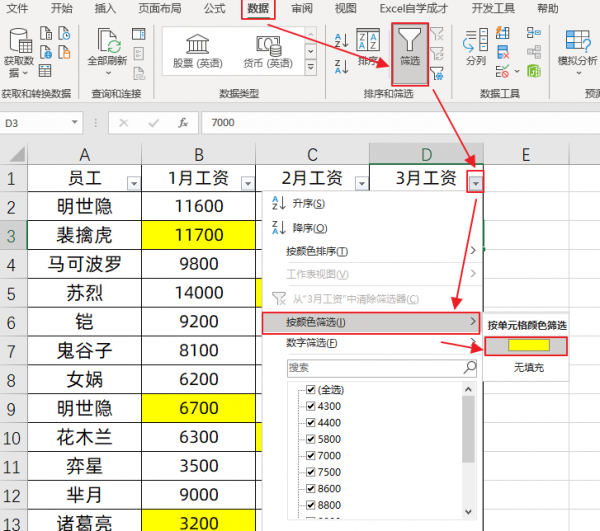Select 无填充 filter option
The width and height of the screenshot is (600, 531).
pos(528,368)
